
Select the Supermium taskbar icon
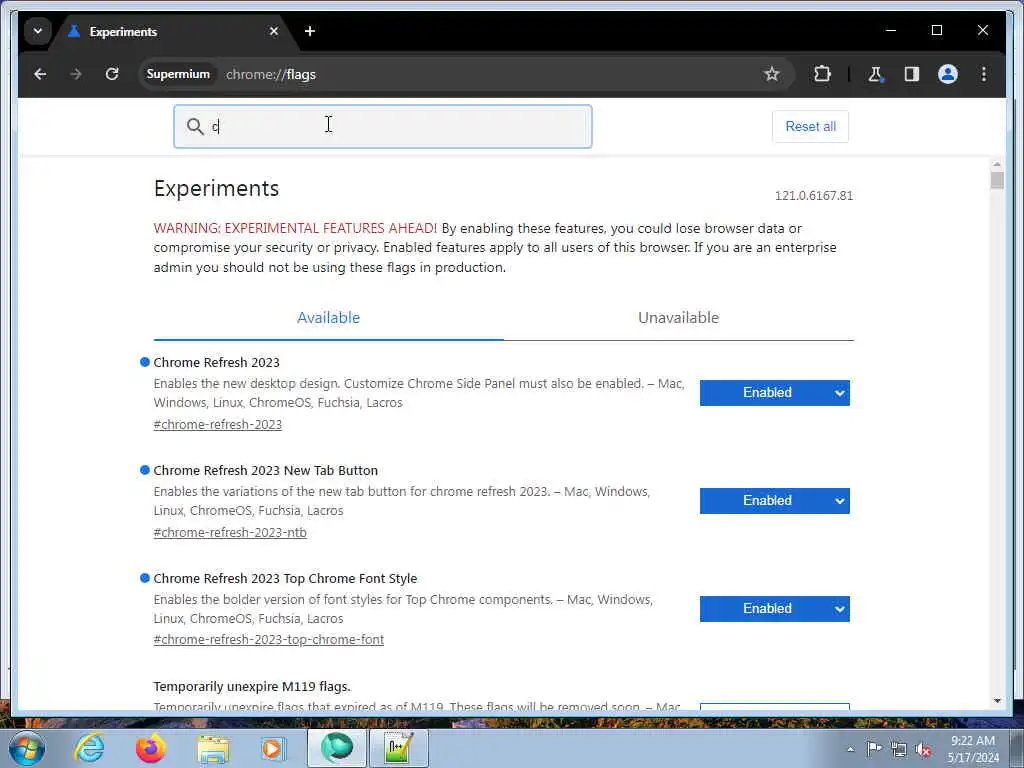pyautogui.click(x=337, y=748)
